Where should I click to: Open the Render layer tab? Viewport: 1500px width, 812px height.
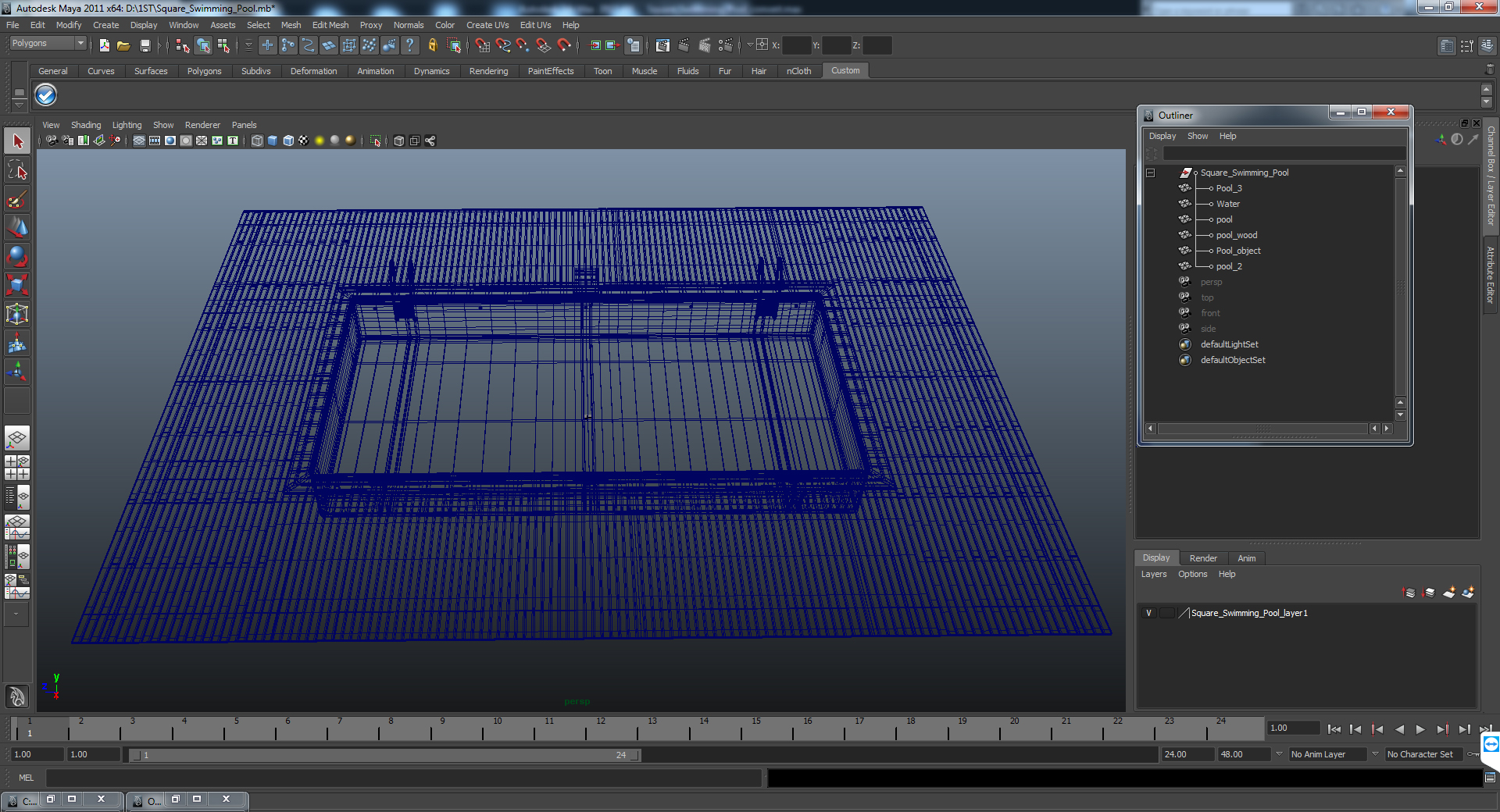1203,558
